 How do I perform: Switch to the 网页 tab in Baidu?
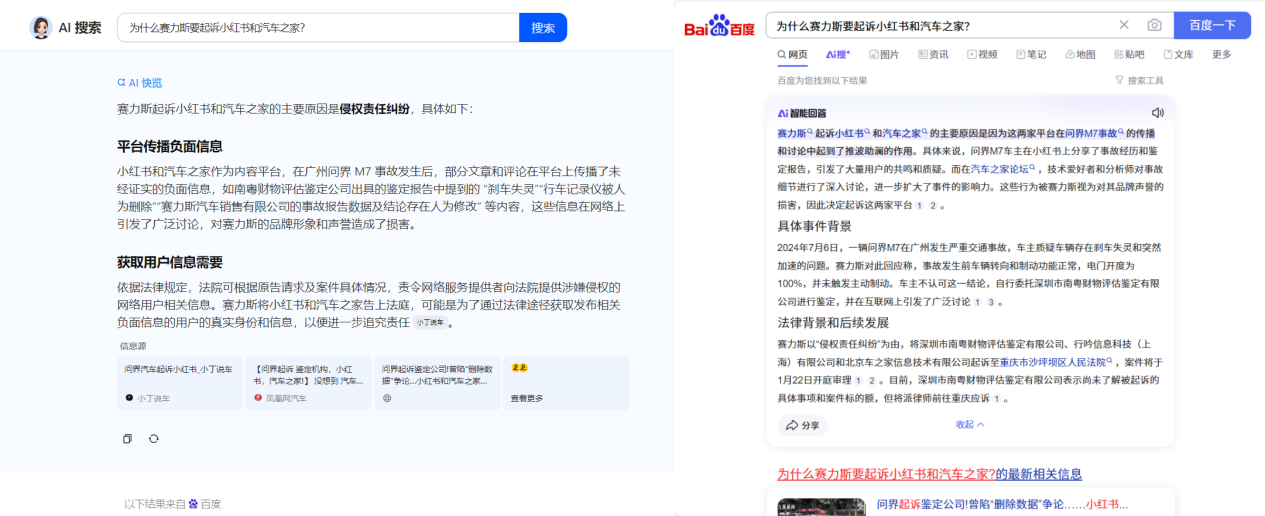[x=792, y=54]
